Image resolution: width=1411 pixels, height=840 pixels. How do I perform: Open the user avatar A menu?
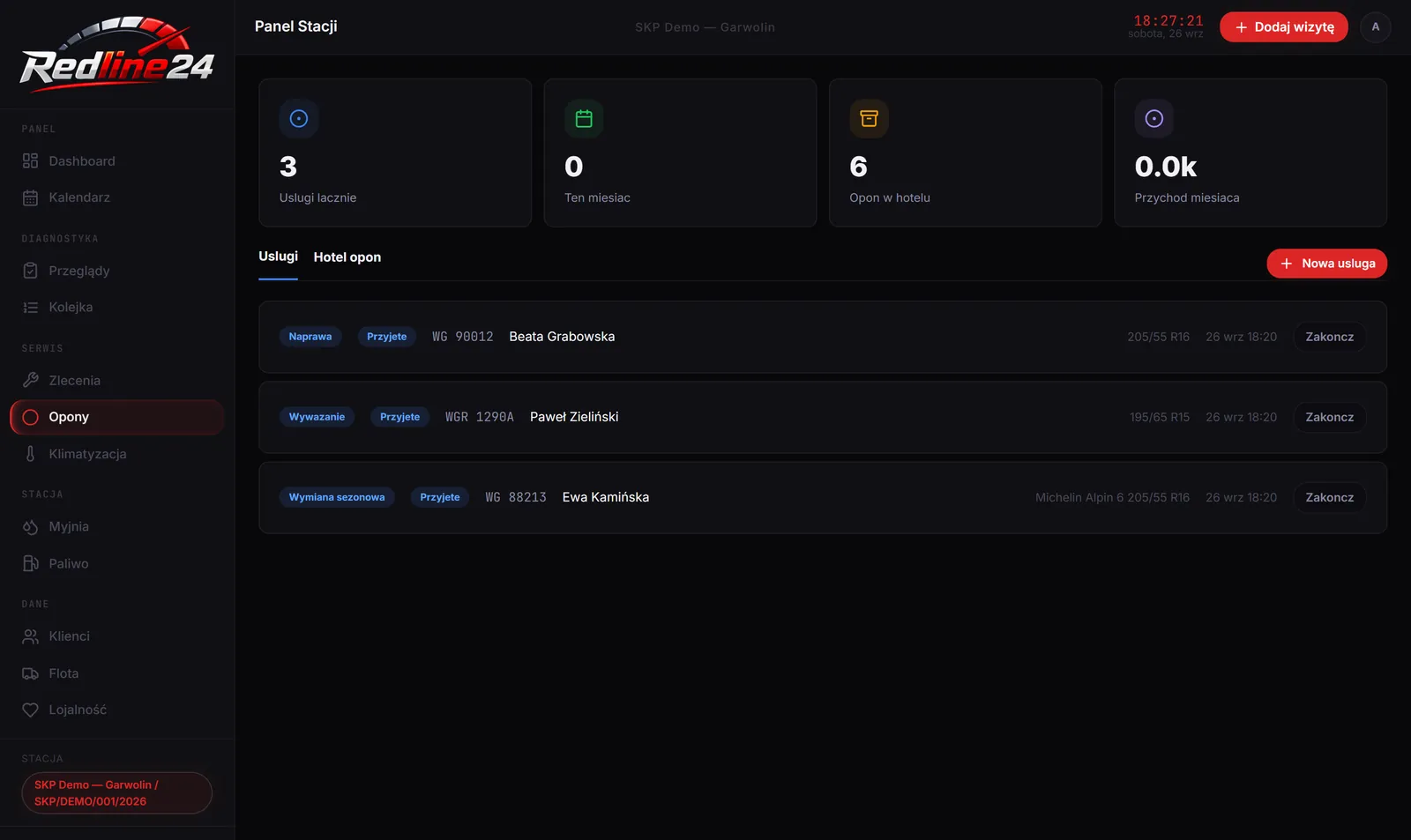click(1375, 26)
